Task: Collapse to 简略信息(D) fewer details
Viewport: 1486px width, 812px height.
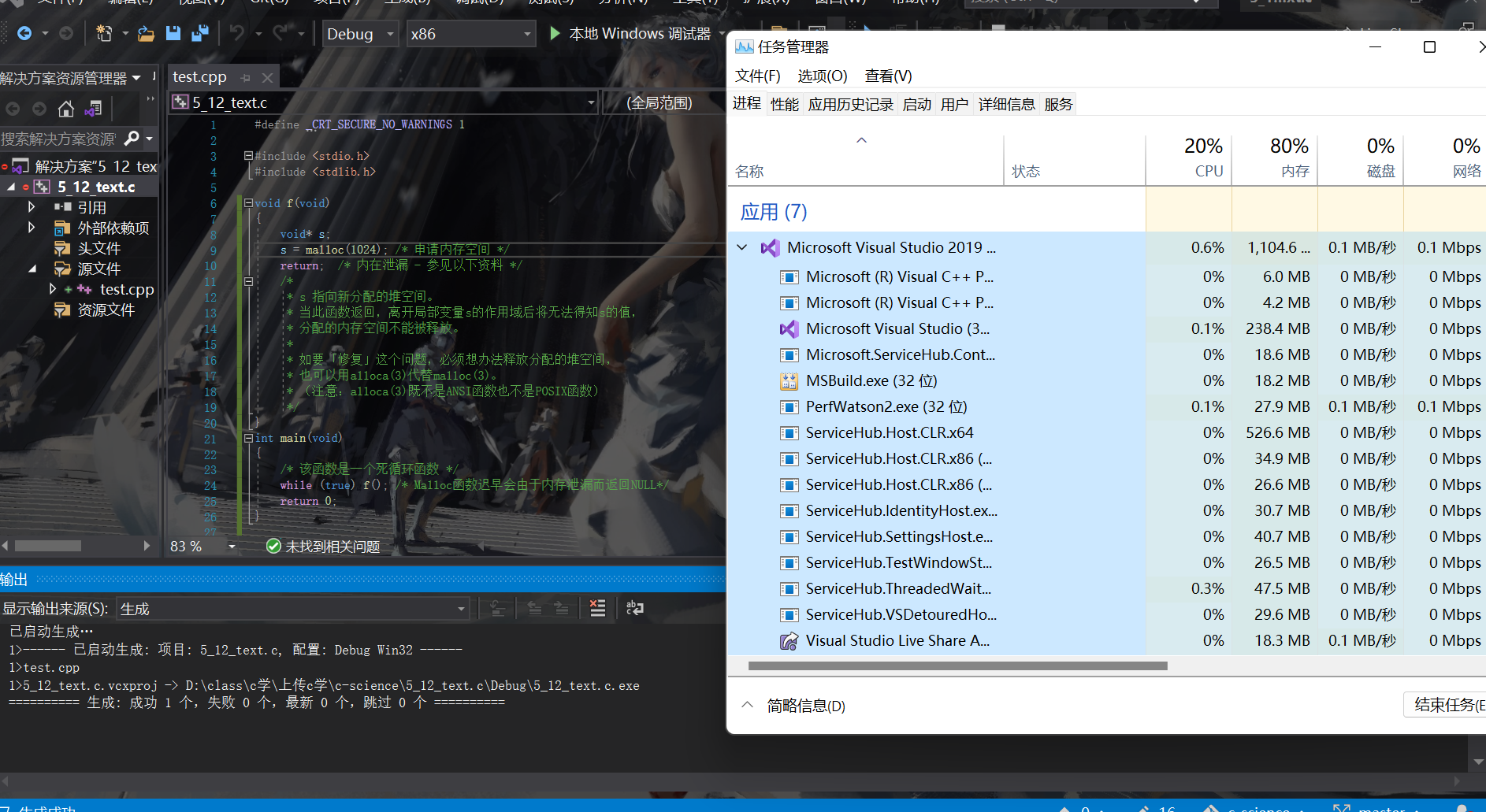Action: [x=793, y=706]
